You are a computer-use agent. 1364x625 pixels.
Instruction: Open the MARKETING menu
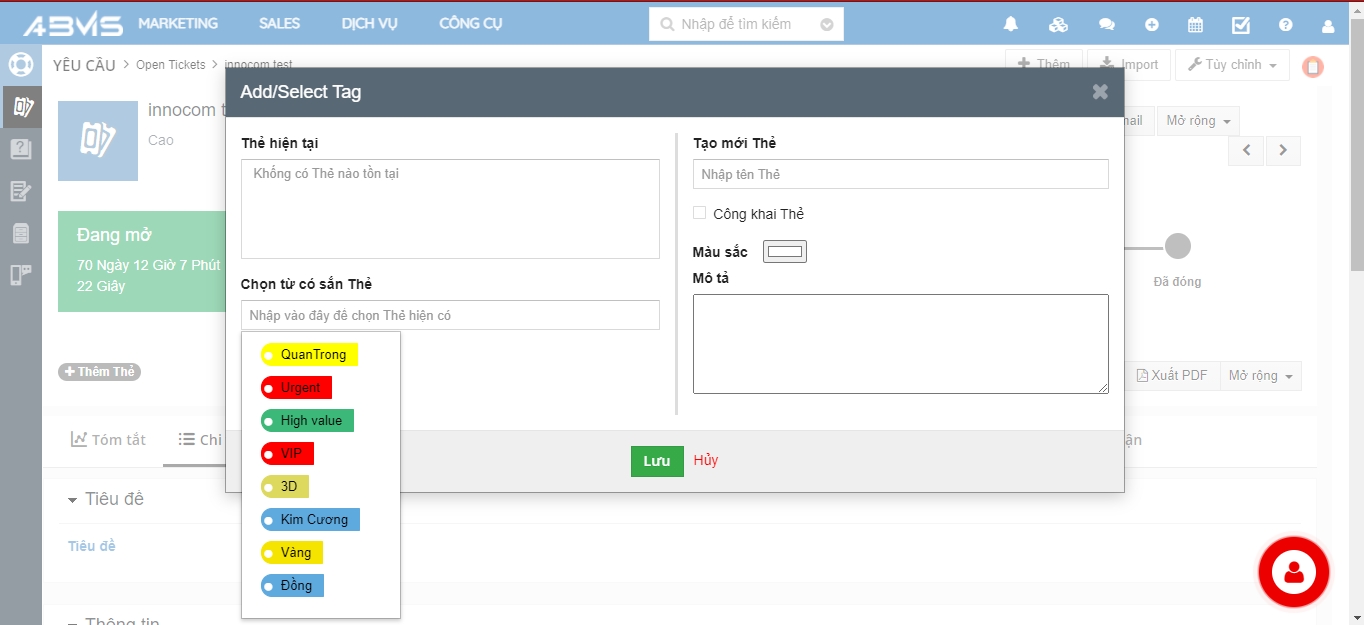point(178,23)
